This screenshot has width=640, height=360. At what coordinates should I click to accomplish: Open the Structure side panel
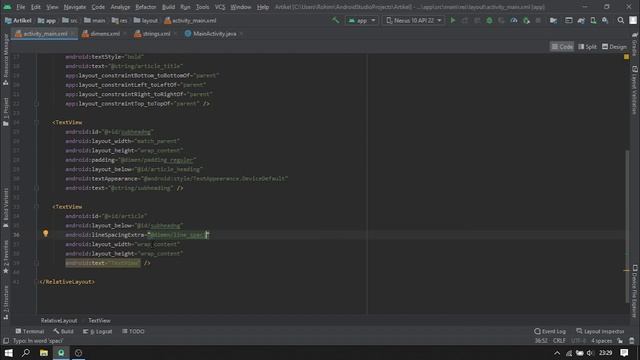[x=5, y=302]
